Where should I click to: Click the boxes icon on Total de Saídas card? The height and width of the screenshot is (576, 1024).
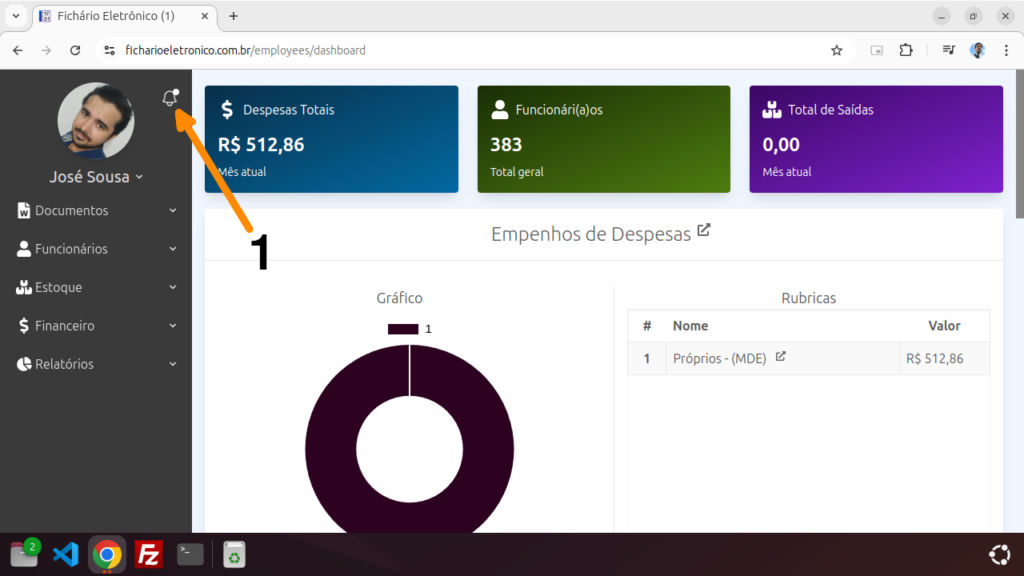pos(772,110)
